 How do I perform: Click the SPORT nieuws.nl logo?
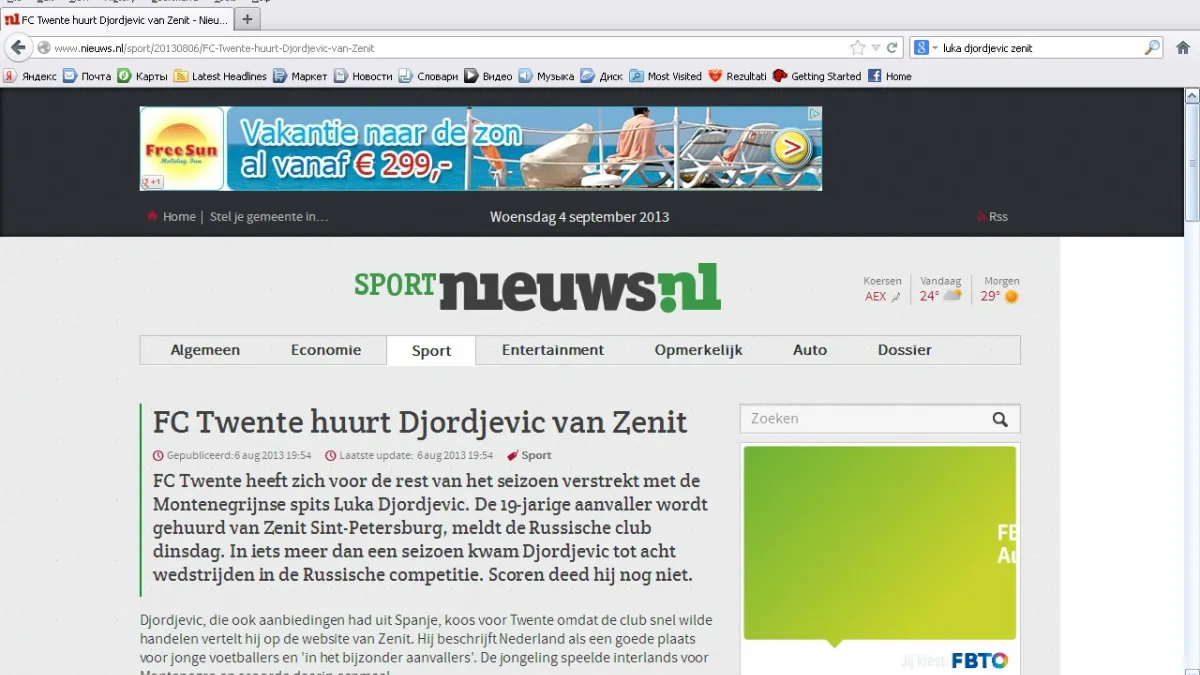[x=537, y=286]
